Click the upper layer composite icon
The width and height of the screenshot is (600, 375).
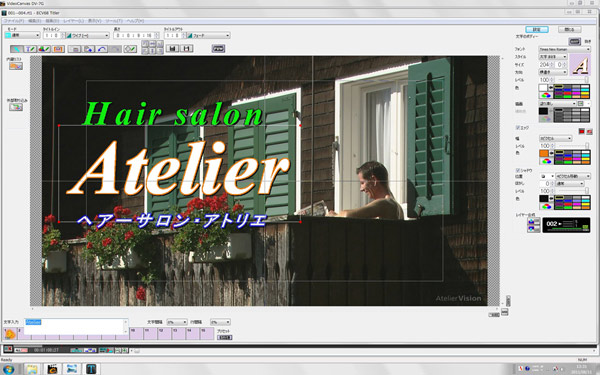click(533, 222)
